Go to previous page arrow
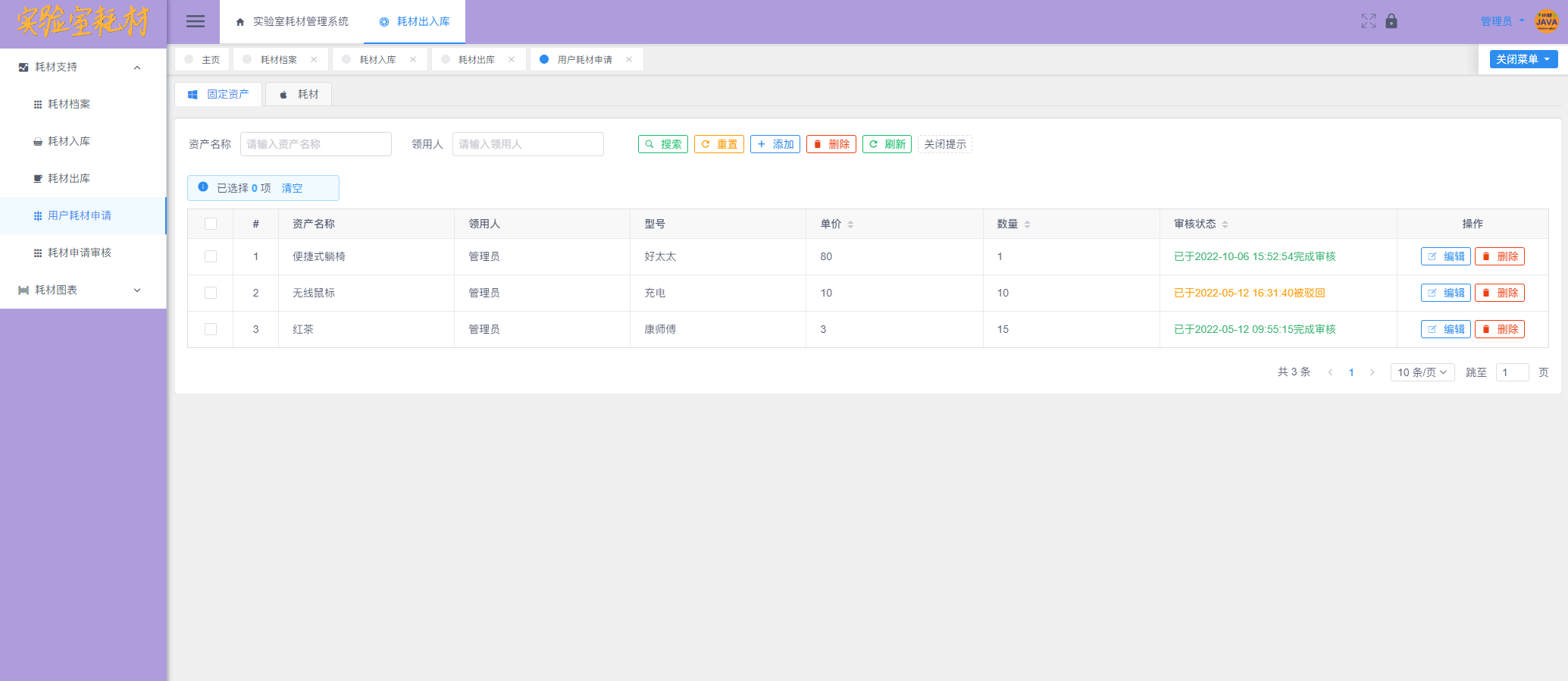The width and height of the screenshot is (1568, 681). coord(1330,372)
